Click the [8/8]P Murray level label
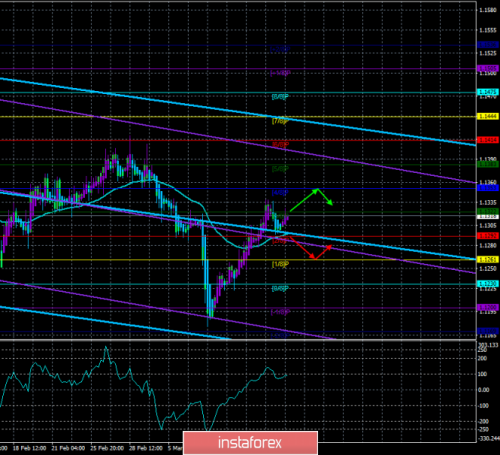The width and height of the screenshot is (500, 455). 280,97
